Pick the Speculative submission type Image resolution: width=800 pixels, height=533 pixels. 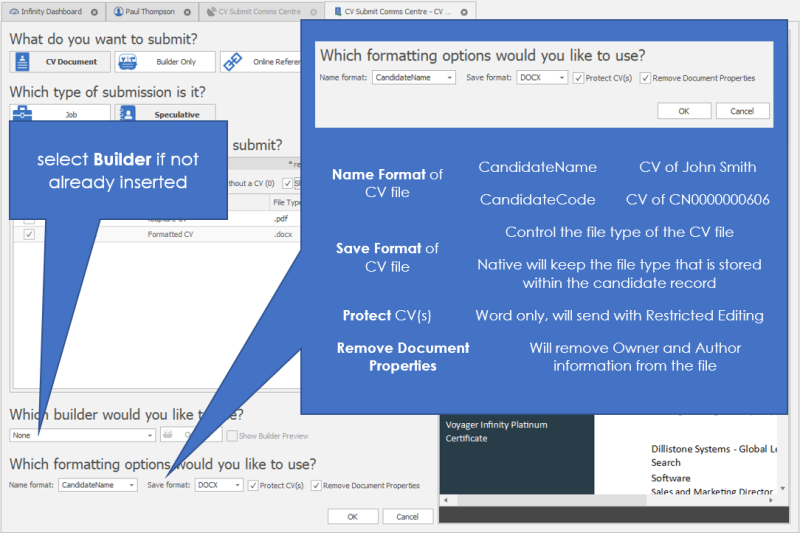click(x=164, y=115)
